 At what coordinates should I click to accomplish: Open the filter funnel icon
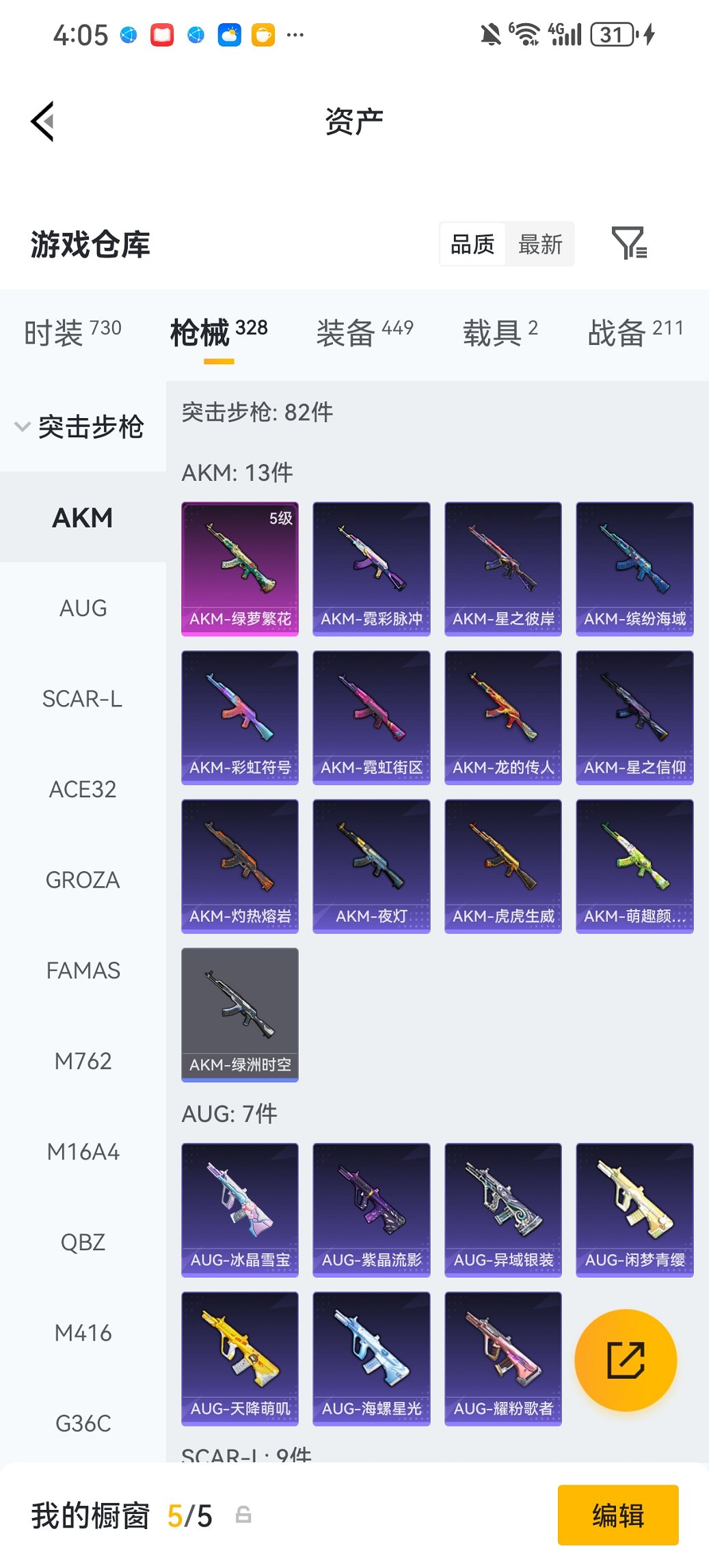[x=629, y=244]
